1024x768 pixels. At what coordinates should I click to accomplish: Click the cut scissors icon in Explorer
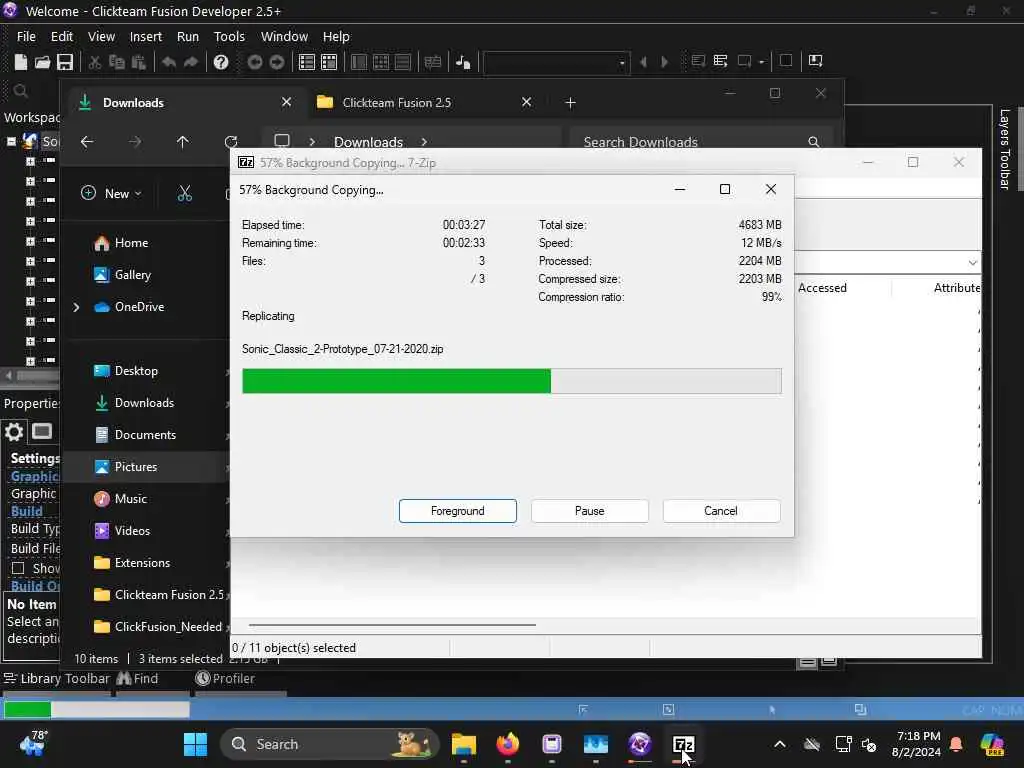pos(185,193)
